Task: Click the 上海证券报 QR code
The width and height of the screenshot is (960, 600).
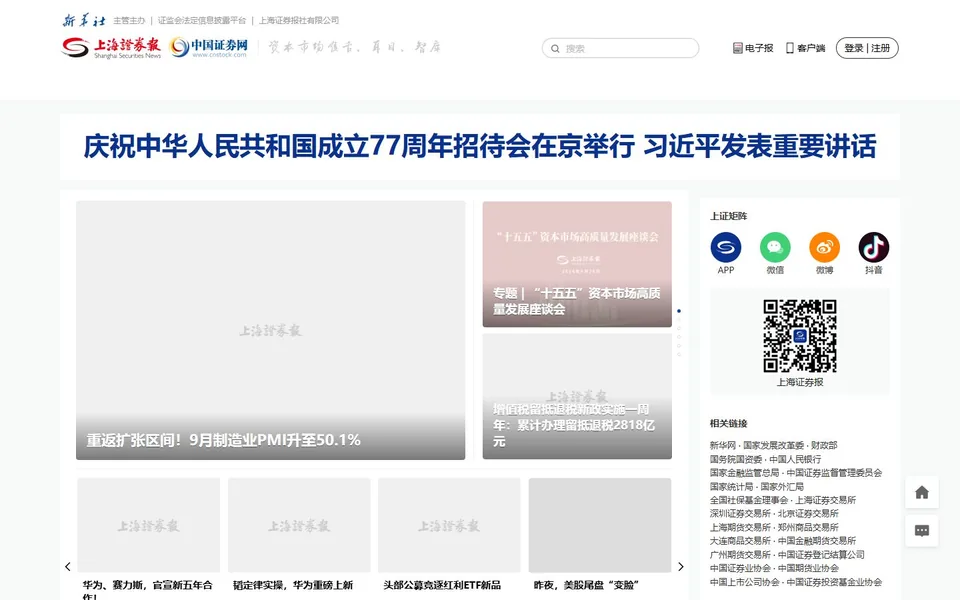Action: pos(800,336)
